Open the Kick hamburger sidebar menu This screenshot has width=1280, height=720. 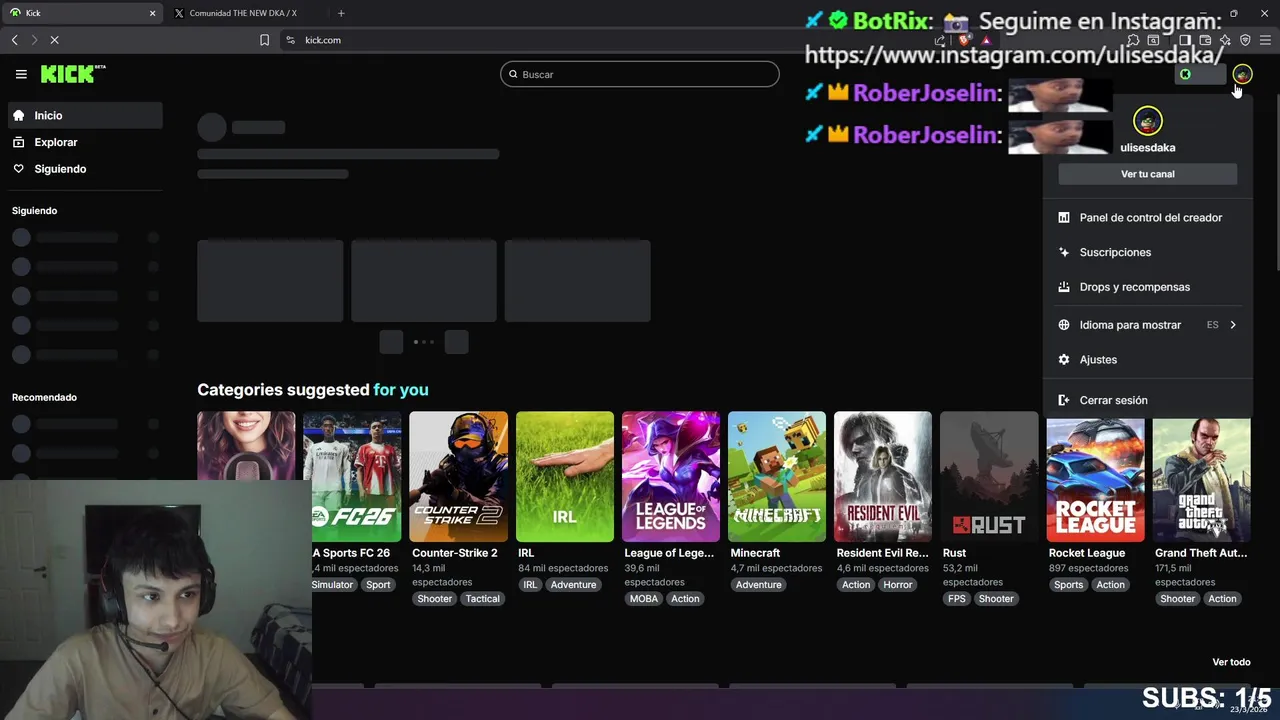click(x=21, y=74)
